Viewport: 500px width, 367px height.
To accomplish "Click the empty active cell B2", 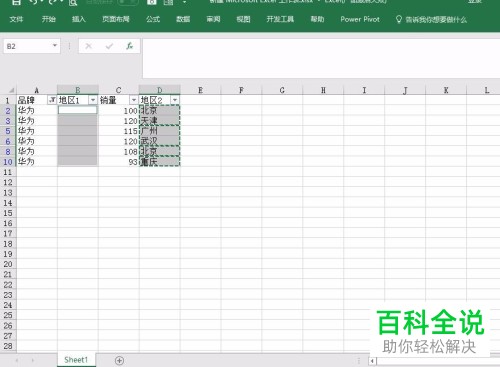I will point(78,110).
